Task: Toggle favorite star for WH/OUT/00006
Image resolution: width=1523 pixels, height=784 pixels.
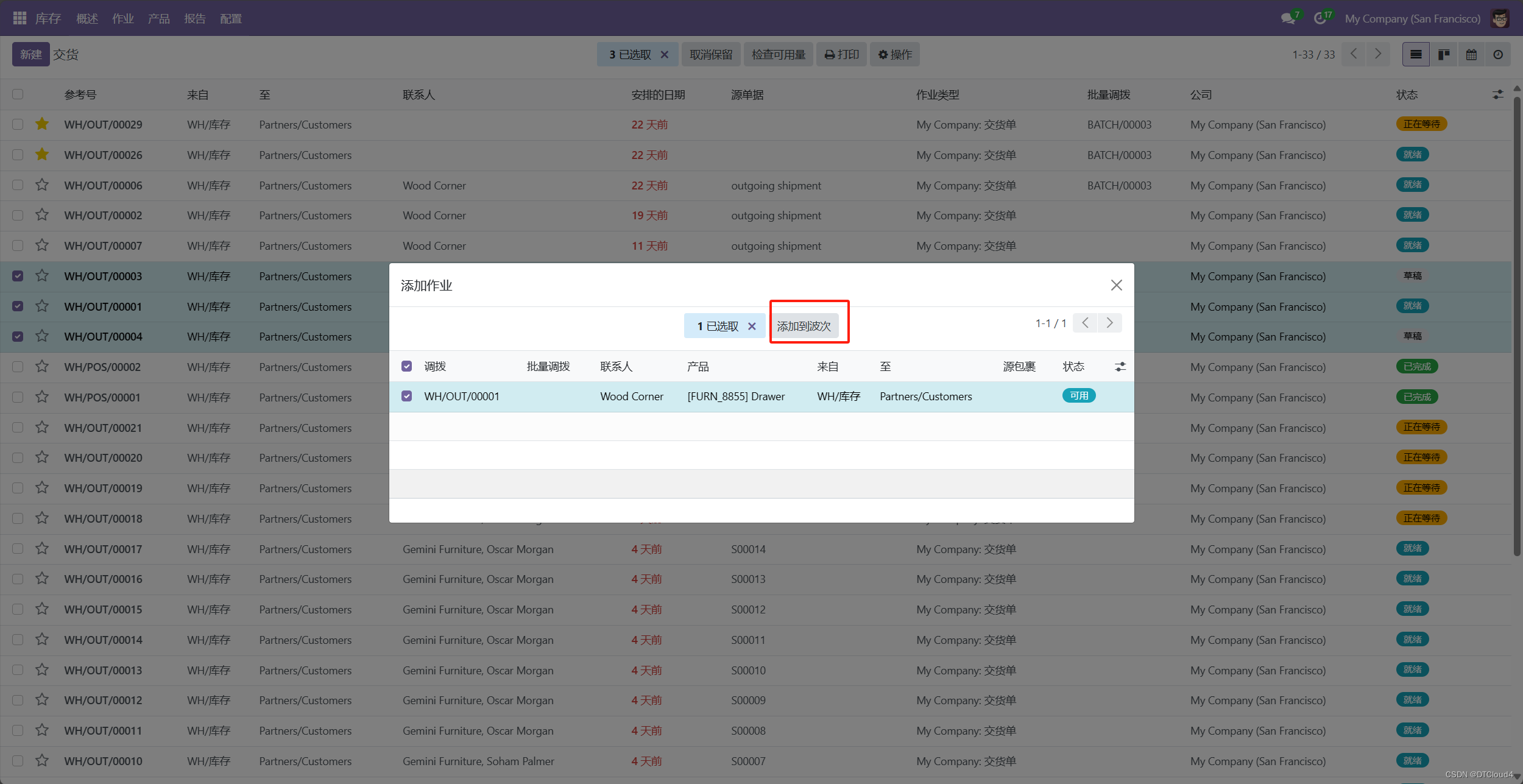Action: [x=42, y=185]
